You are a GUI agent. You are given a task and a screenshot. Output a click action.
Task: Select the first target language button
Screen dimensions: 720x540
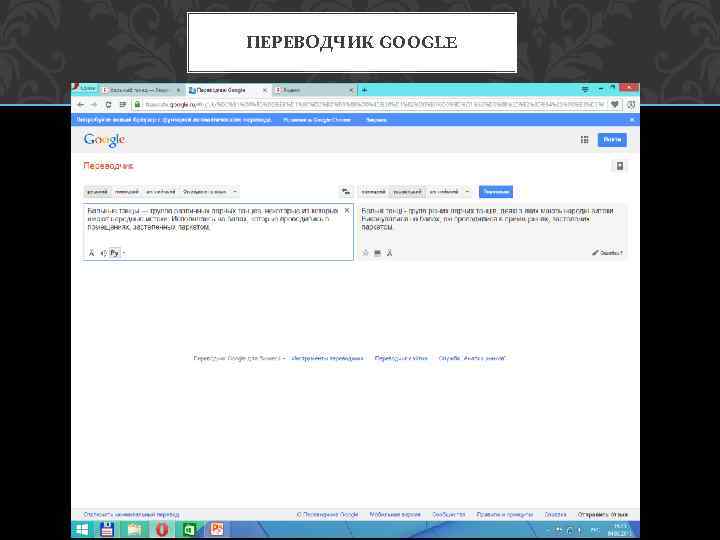point(373,191)
